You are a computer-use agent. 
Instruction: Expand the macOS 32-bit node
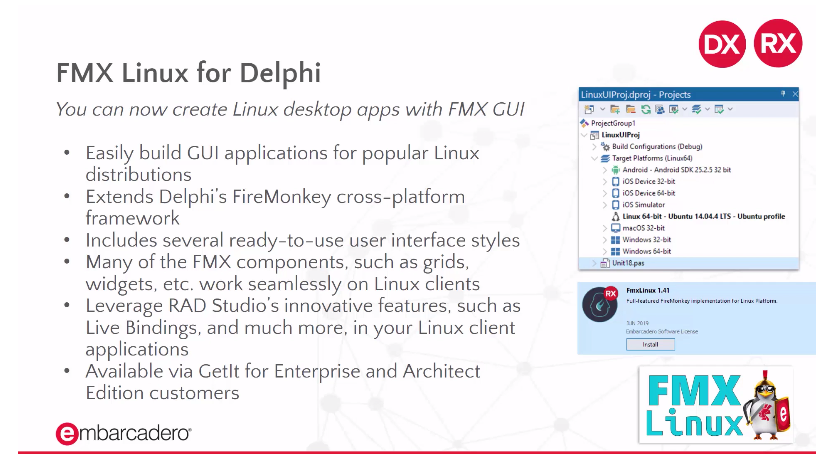[x=605, y=228]
